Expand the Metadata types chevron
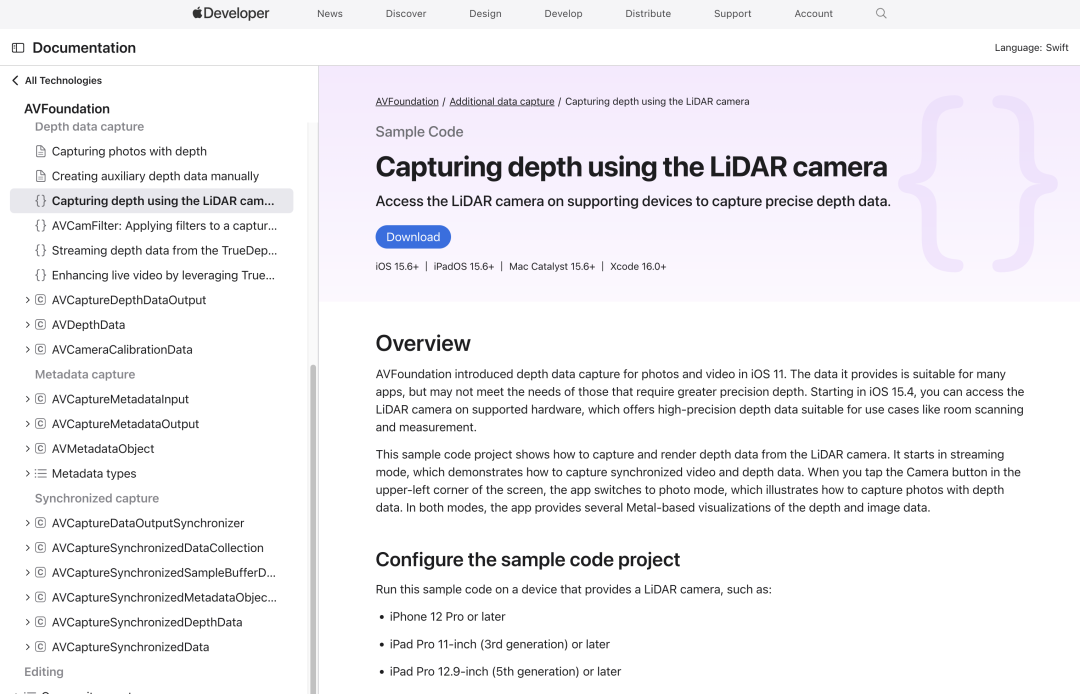This screenshot has height=694, width=1080. click(27, 473)
